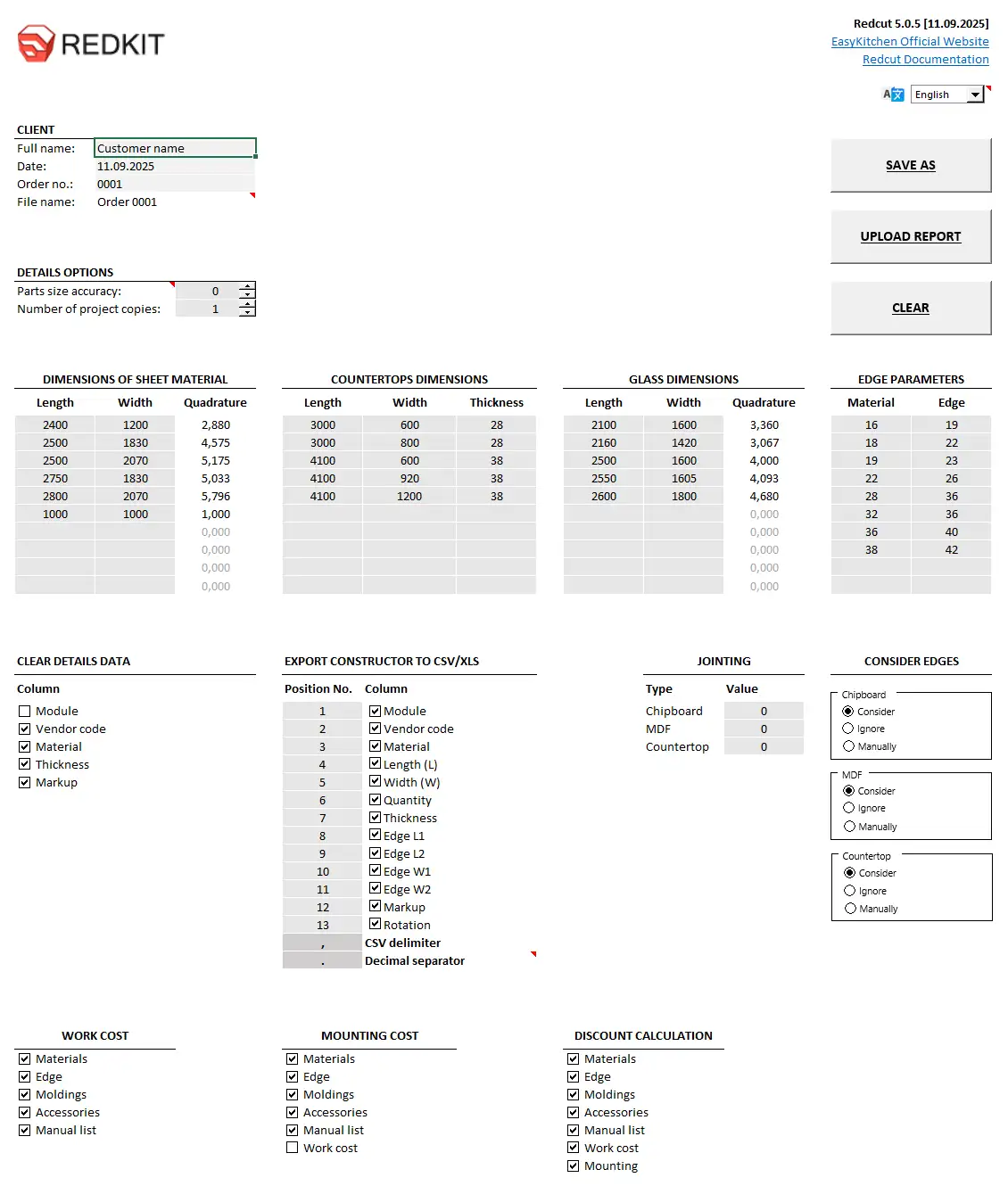Open the Redcut Documentation link

tap(925, 59)
